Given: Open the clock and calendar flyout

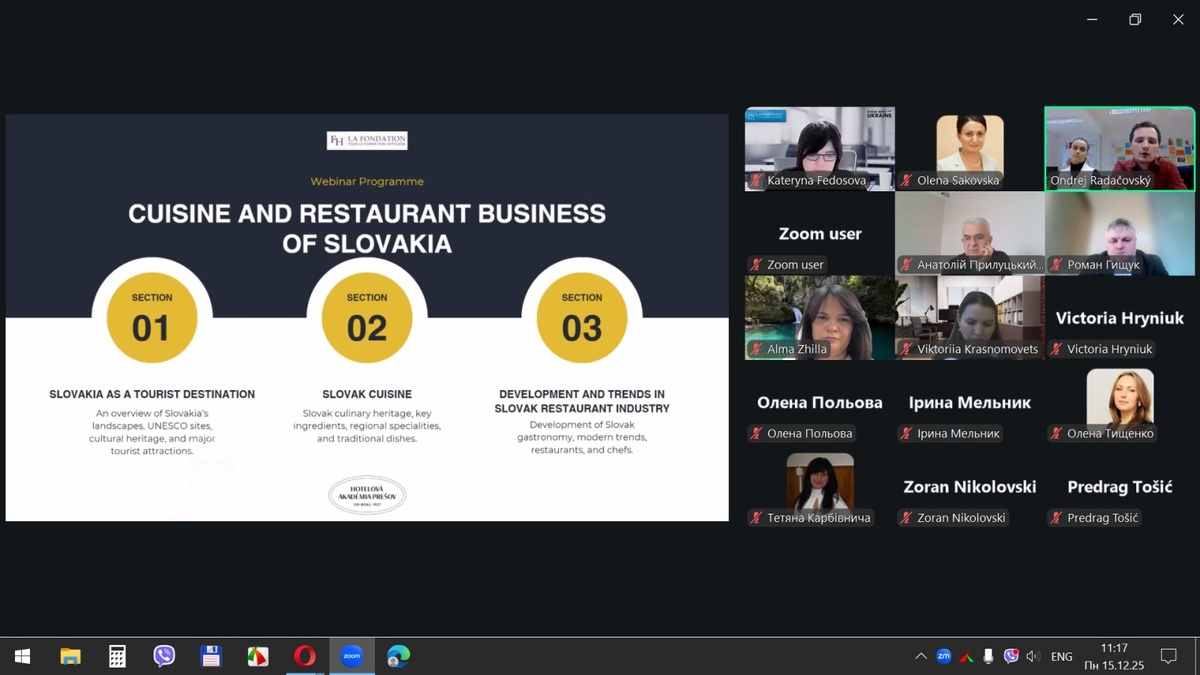Looking at the screenshot, I should pos(1113,656).
